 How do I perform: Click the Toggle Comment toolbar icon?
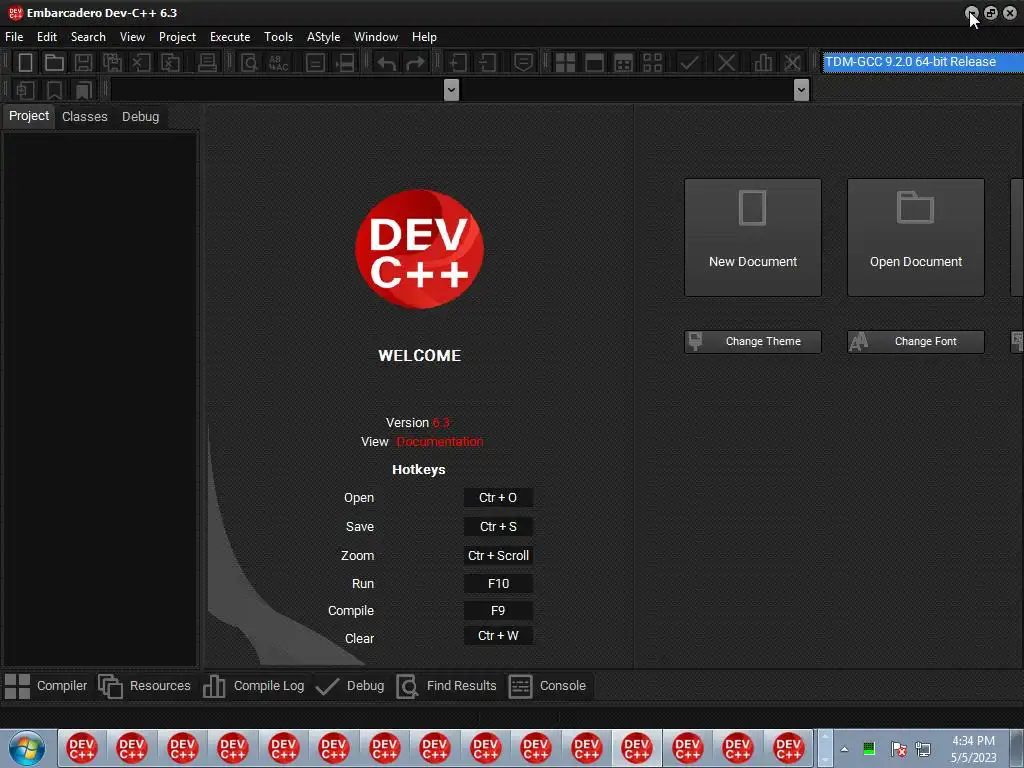(523, 63)
